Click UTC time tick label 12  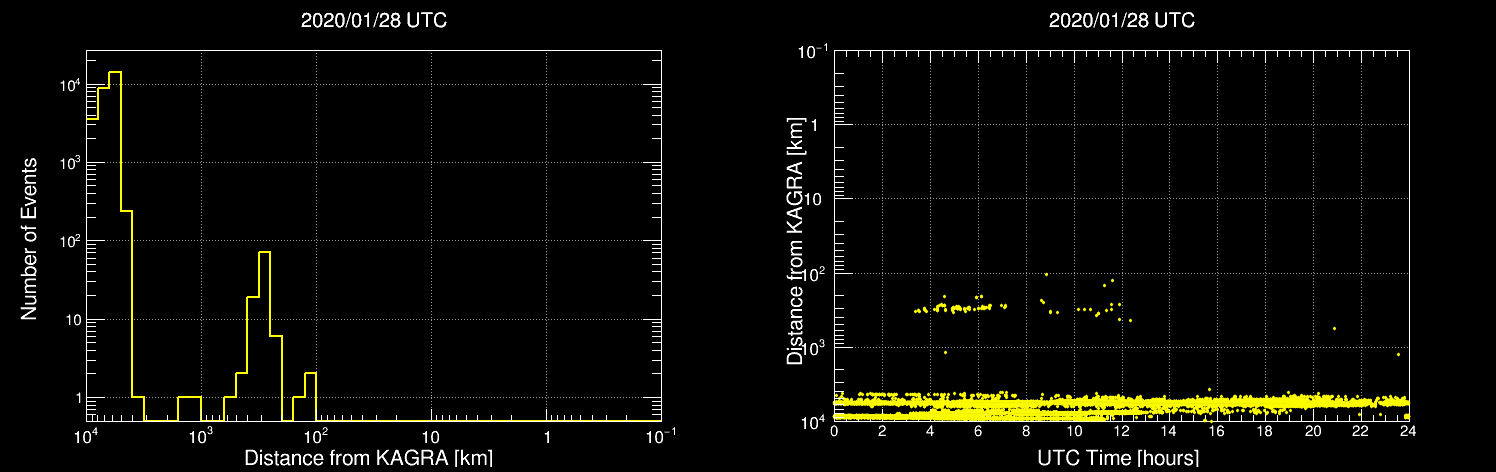pyautogui.click(x=1121, y=432)
